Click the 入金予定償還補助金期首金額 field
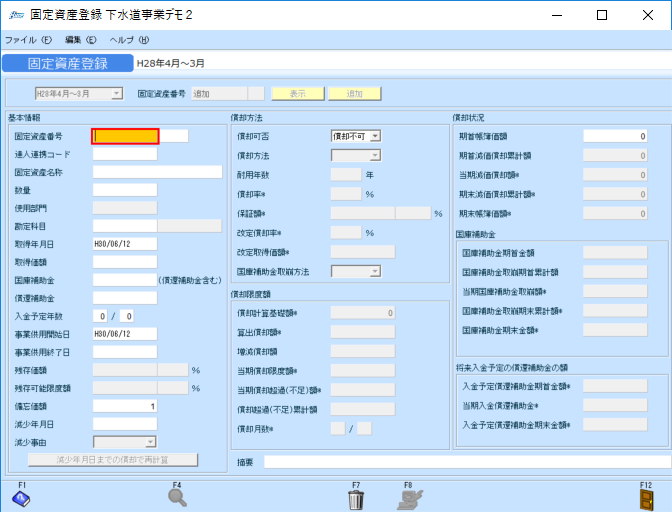This screenshot has width=672, height=512. point(615,386)
